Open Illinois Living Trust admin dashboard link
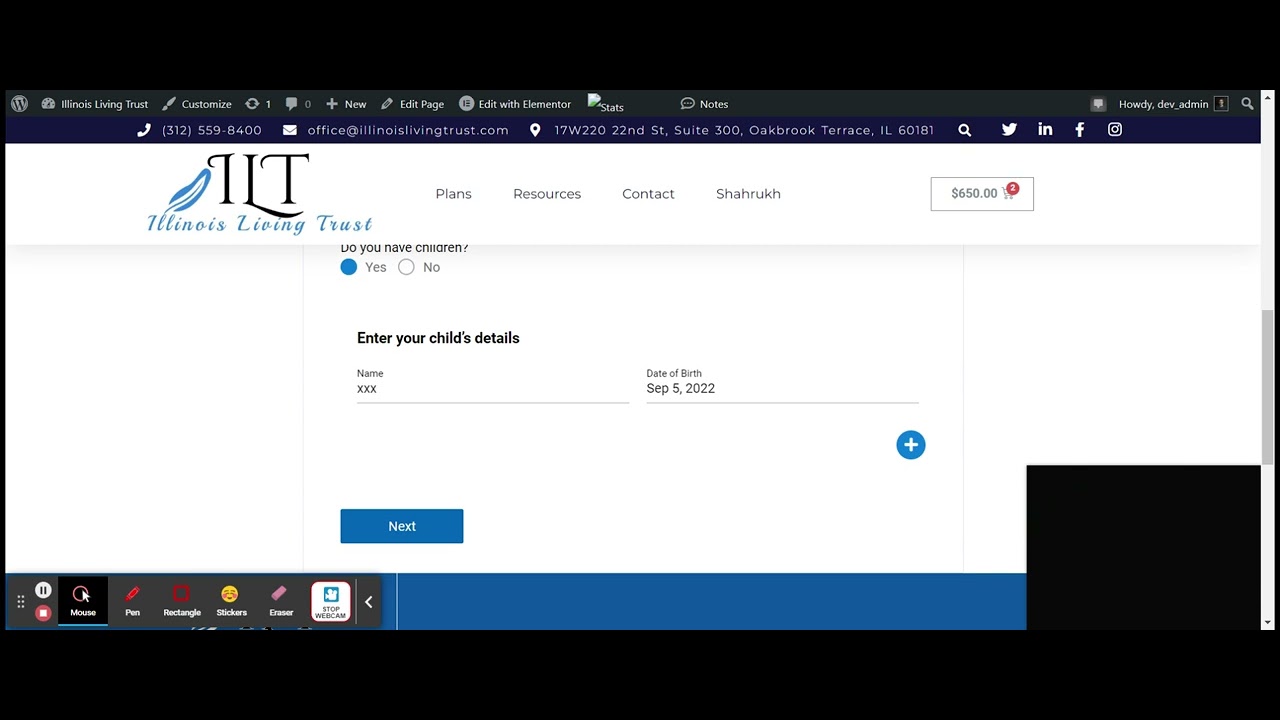 [94, 104]
